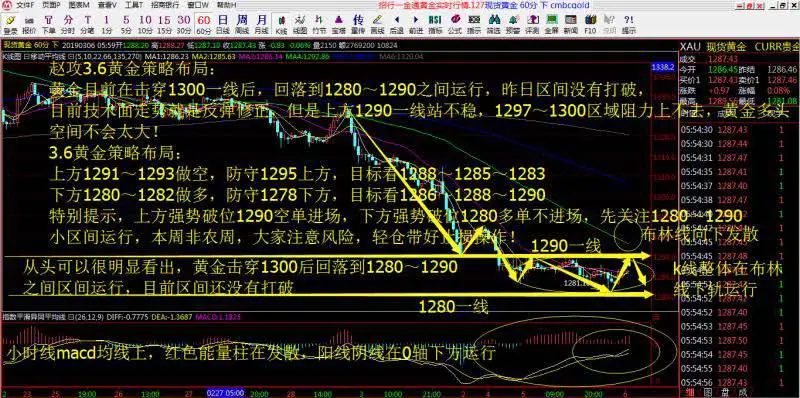
Task: Click the 后退 back arrow icon
Action: (x=396, y=23)
